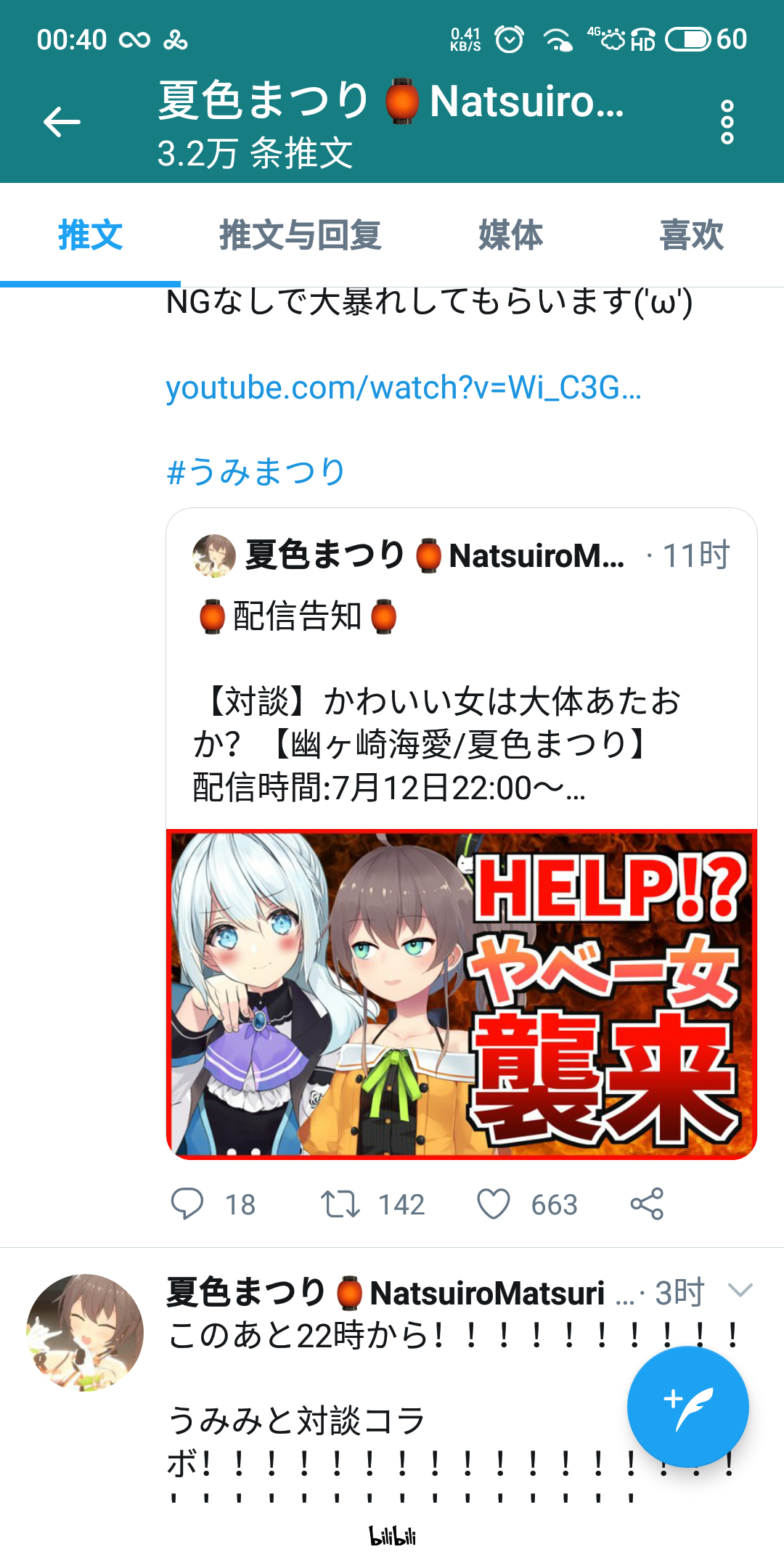Tap the small avatar in quoted tweet
The image size is (784, 1568).
[214, 556]
